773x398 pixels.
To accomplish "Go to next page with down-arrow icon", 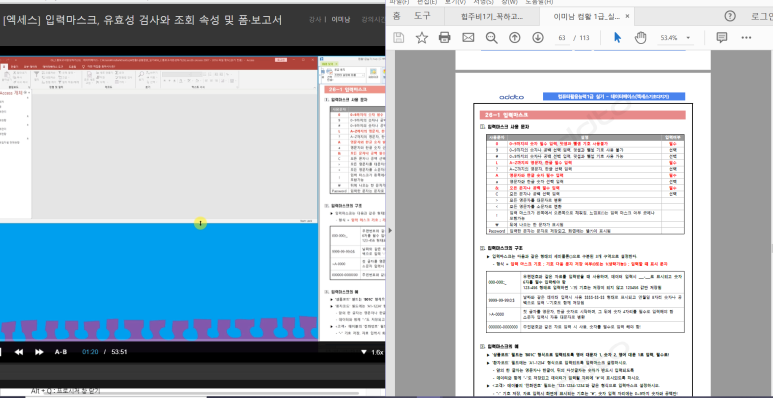I will 538,37.
